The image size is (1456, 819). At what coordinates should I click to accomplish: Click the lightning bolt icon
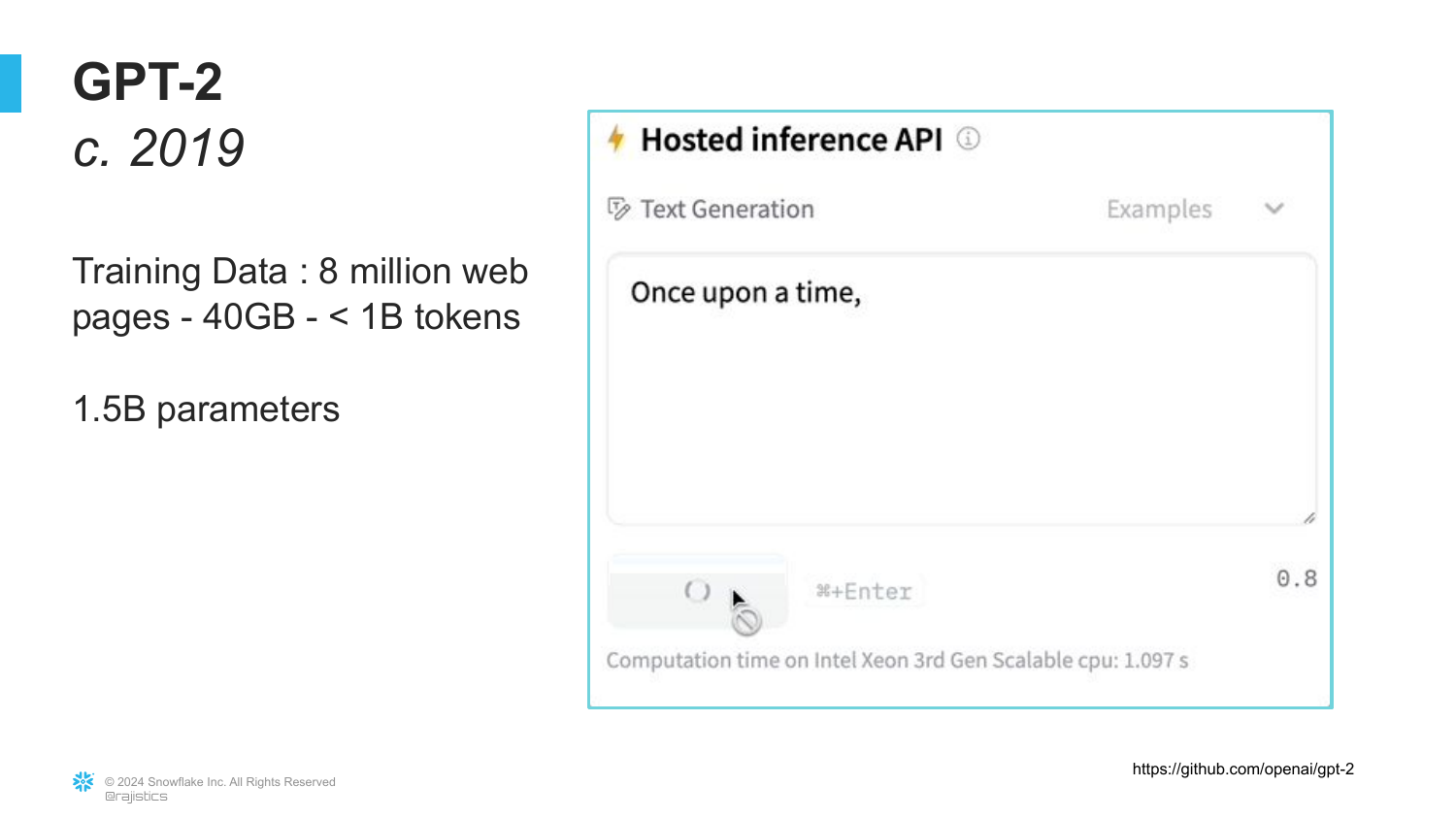pos(616,139)
